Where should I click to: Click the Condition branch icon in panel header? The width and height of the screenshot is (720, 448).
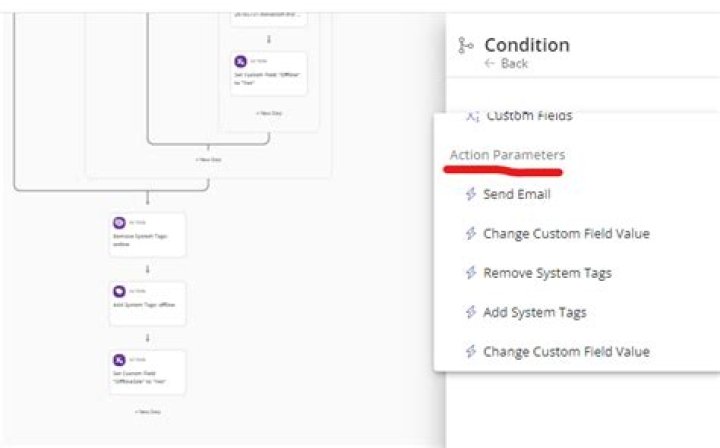[x=466, y=45]
